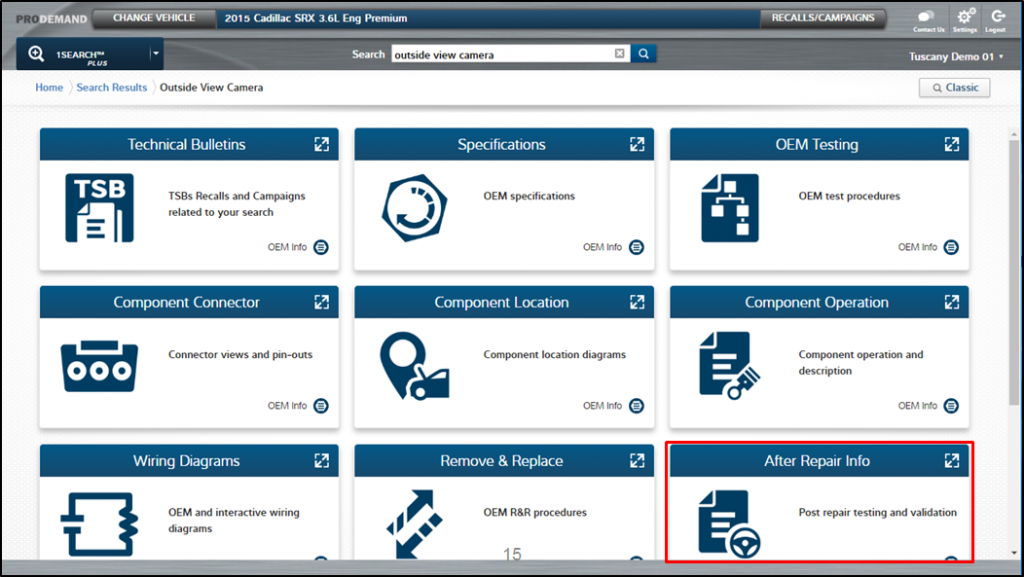Click the OEM Testing flowchart icon
Viewport: 1024px width, 577px height.
729,208
